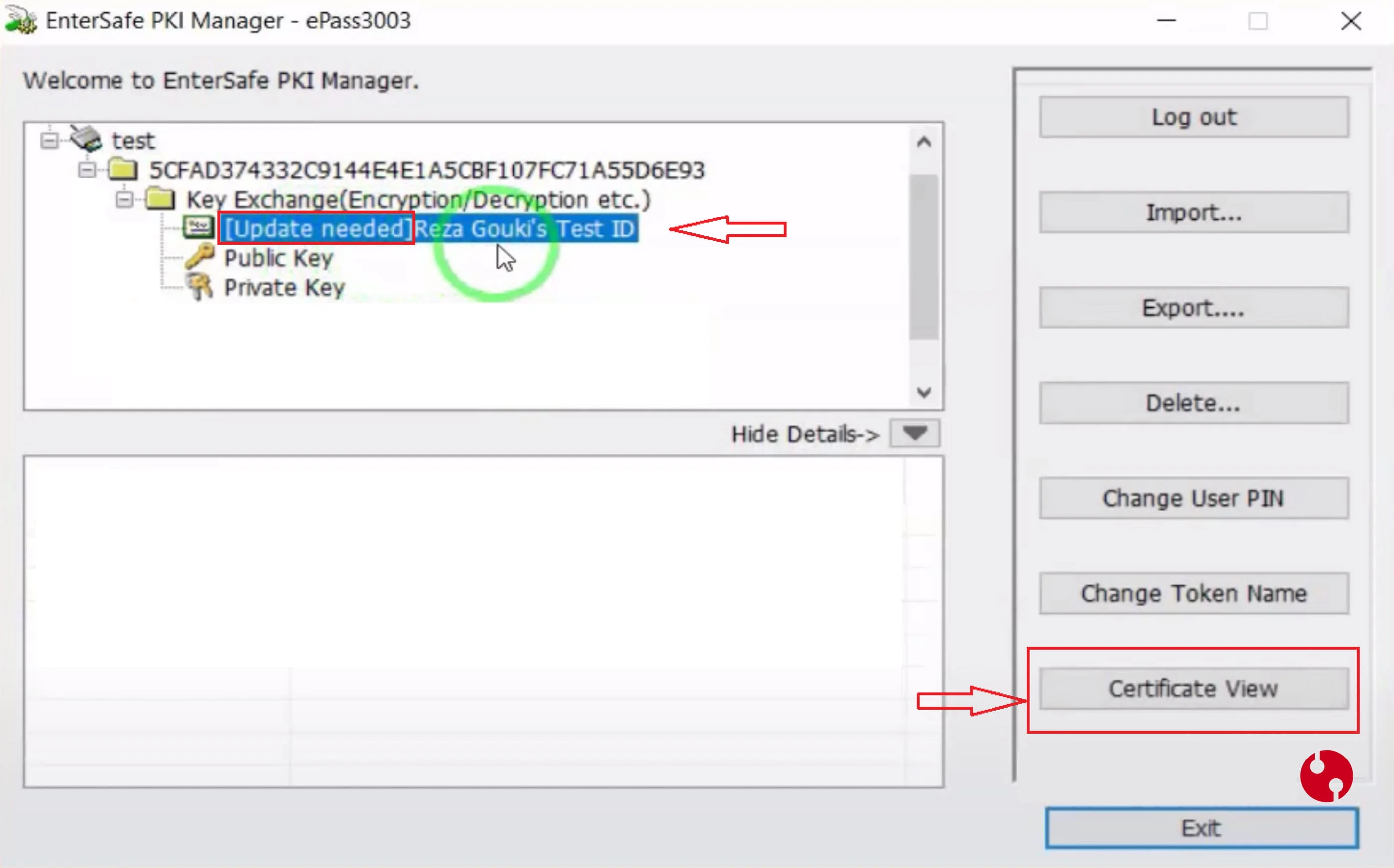Collapse the 5CFAD374332C... container node

point(87,170)
